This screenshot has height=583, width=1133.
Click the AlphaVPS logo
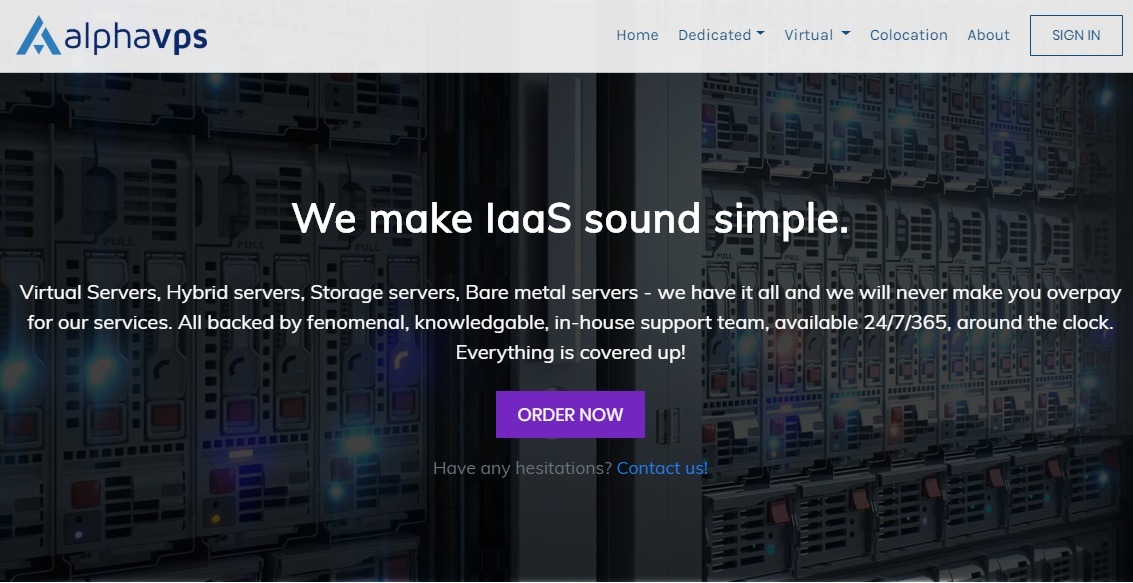pos(112,35)
